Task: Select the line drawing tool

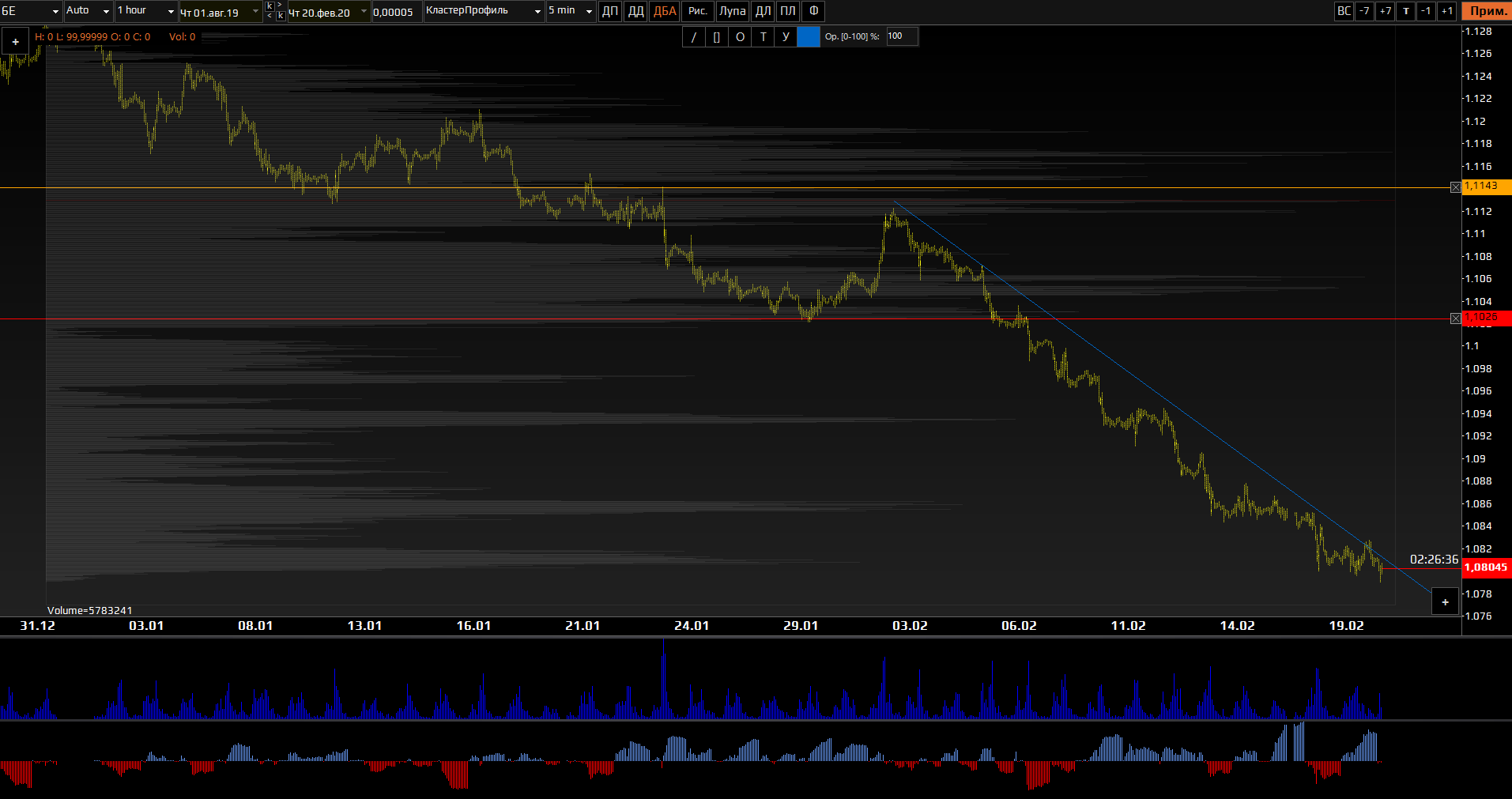Action: tap(694, 36)
